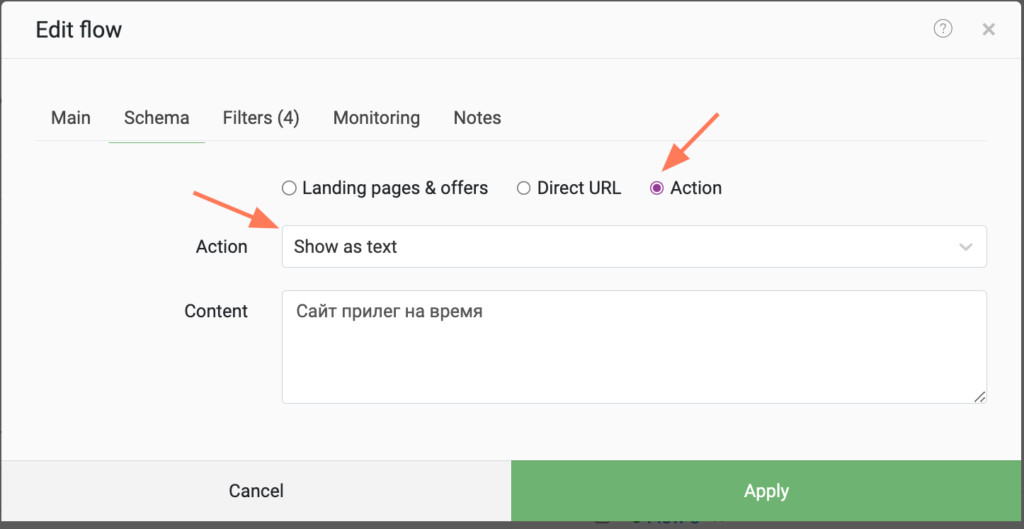This screenshot has height=529, width=1024.
Task: Open the Show as text dropdown
Action: pyautogui.click(x=634, y=246)
